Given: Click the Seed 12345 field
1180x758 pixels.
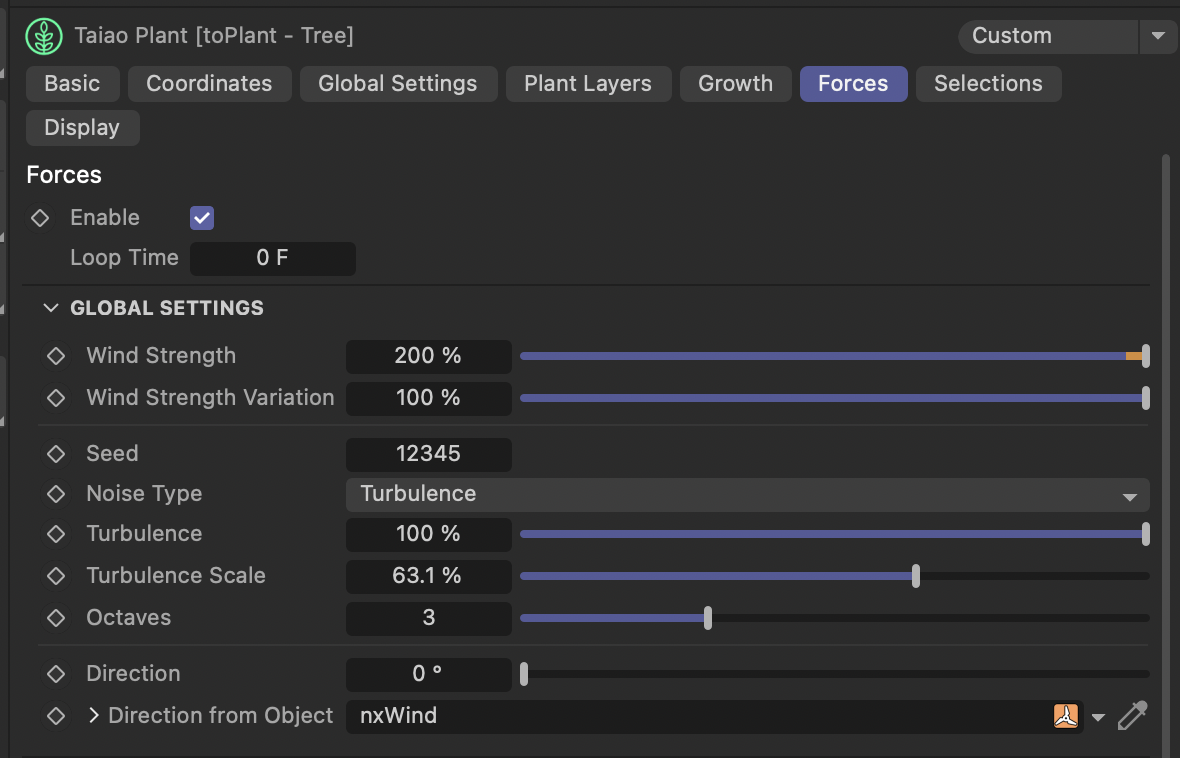Looking at the screenshot, I should tap(429, 454).
